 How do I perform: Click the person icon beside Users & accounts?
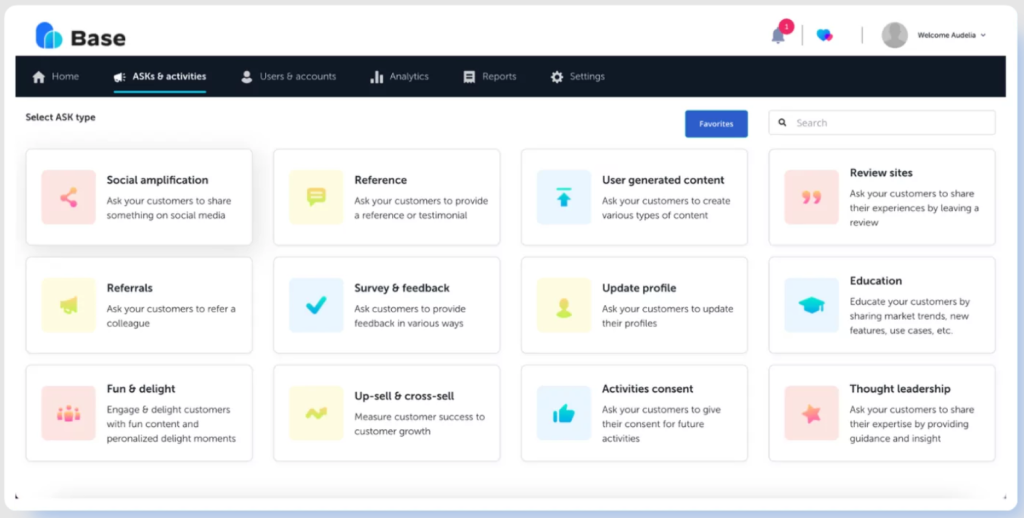pyautogui.click(x=246, y=77)
